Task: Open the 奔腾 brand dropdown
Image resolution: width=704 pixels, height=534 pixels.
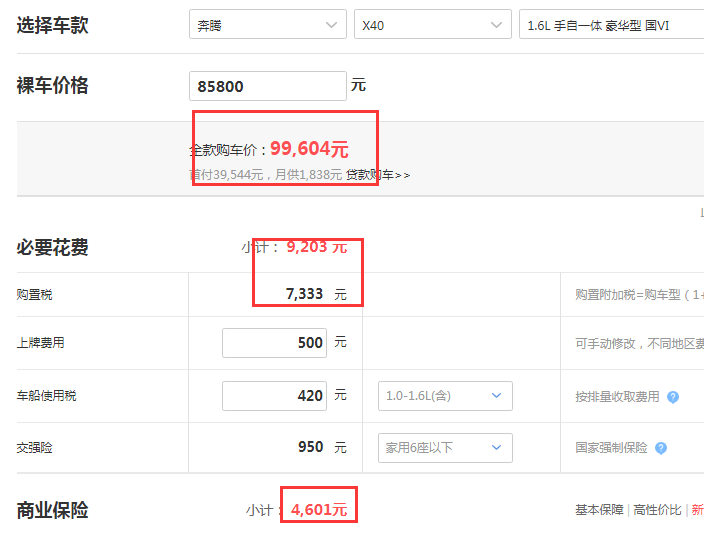Action: (268, 24)
